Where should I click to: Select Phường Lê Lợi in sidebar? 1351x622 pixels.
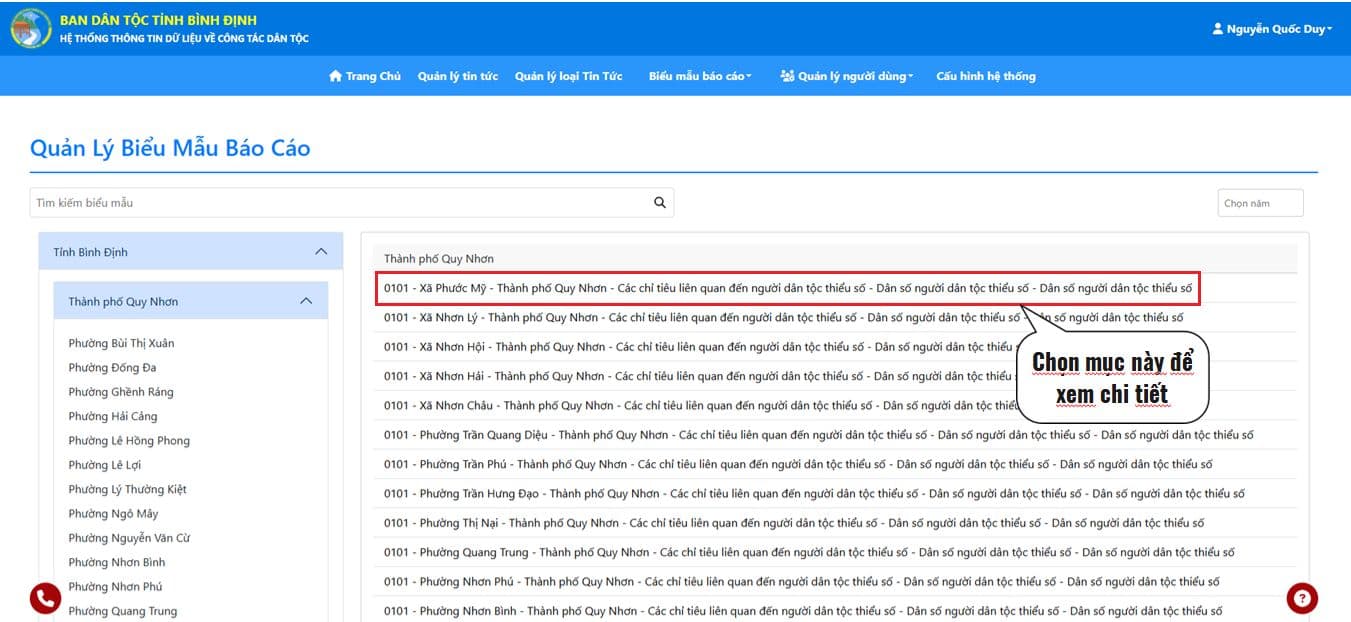[x=106, y=465]
